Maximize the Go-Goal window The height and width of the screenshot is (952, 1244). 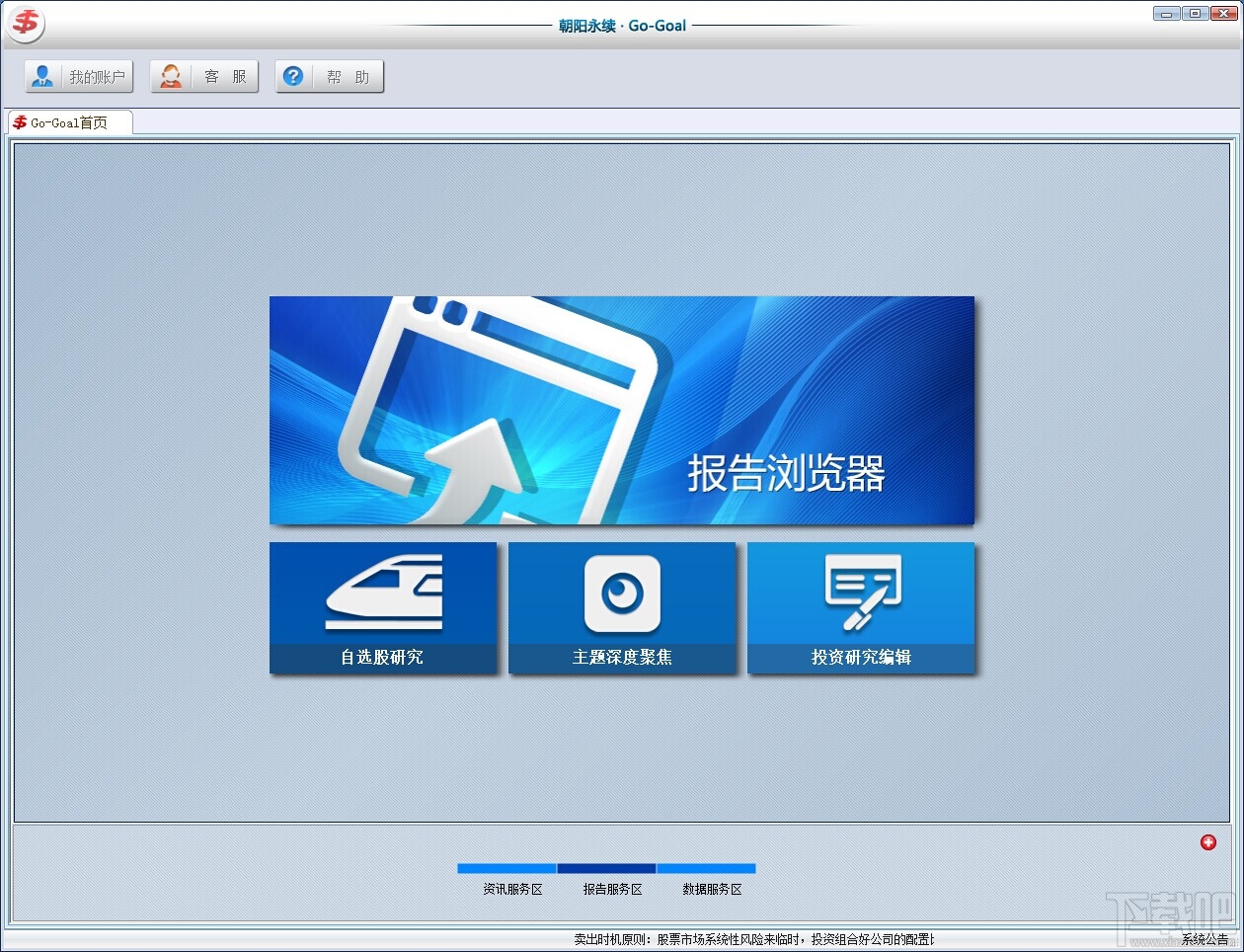coord(1196,14)
